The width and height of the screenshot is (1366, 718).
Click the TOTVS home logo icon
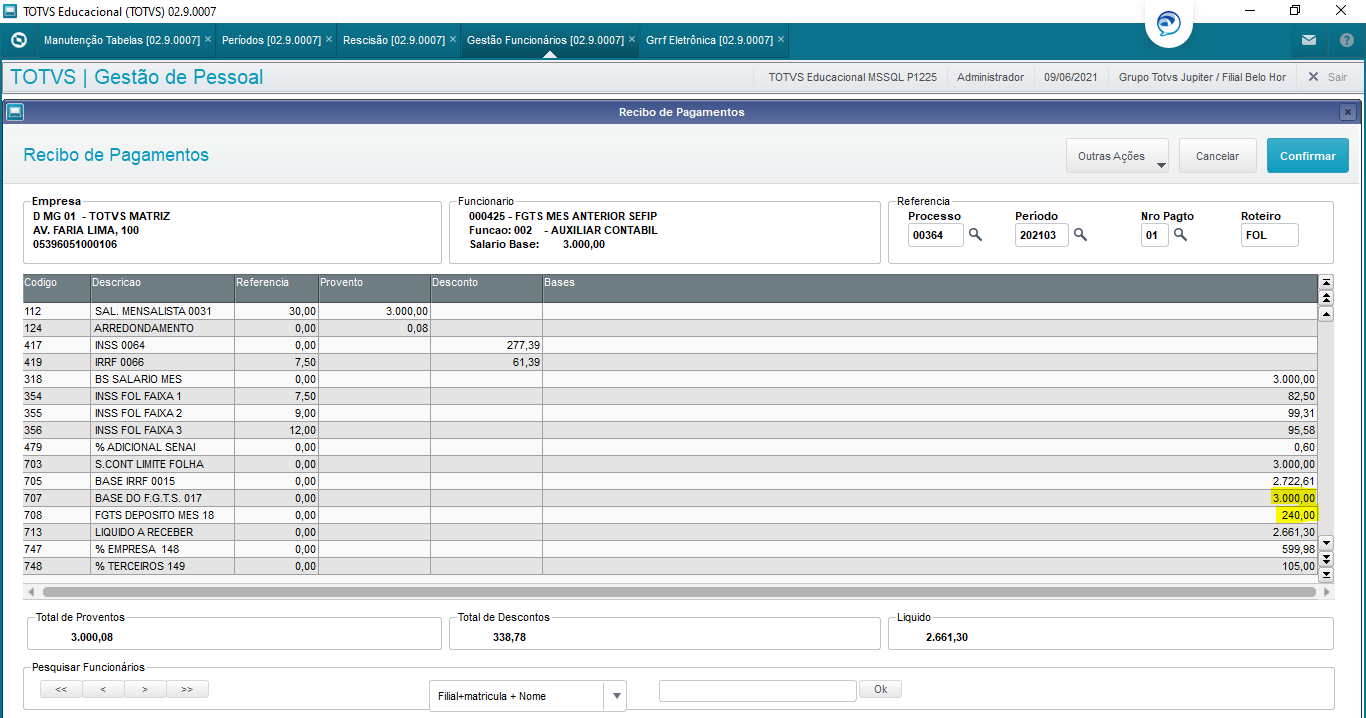pyautogui.click(x=18, y=40)
